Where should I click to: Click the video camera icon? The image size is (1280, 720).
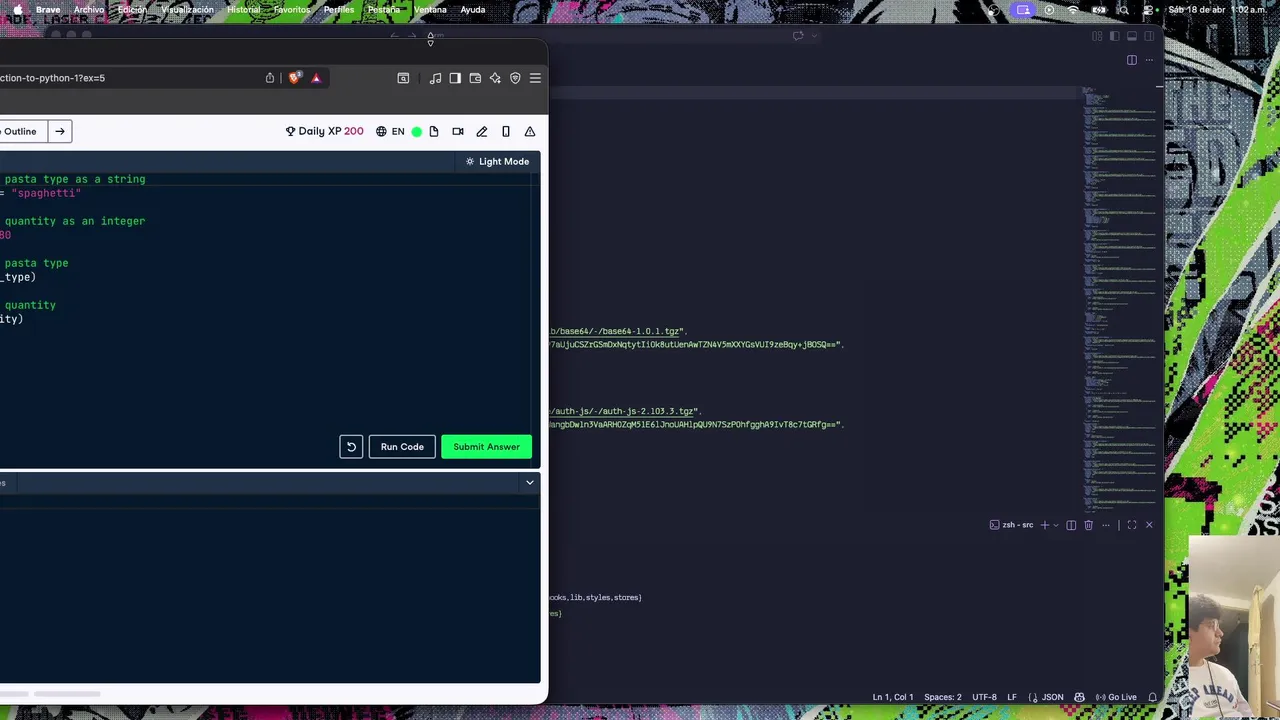pyautogui.click(x=458, y=131)
